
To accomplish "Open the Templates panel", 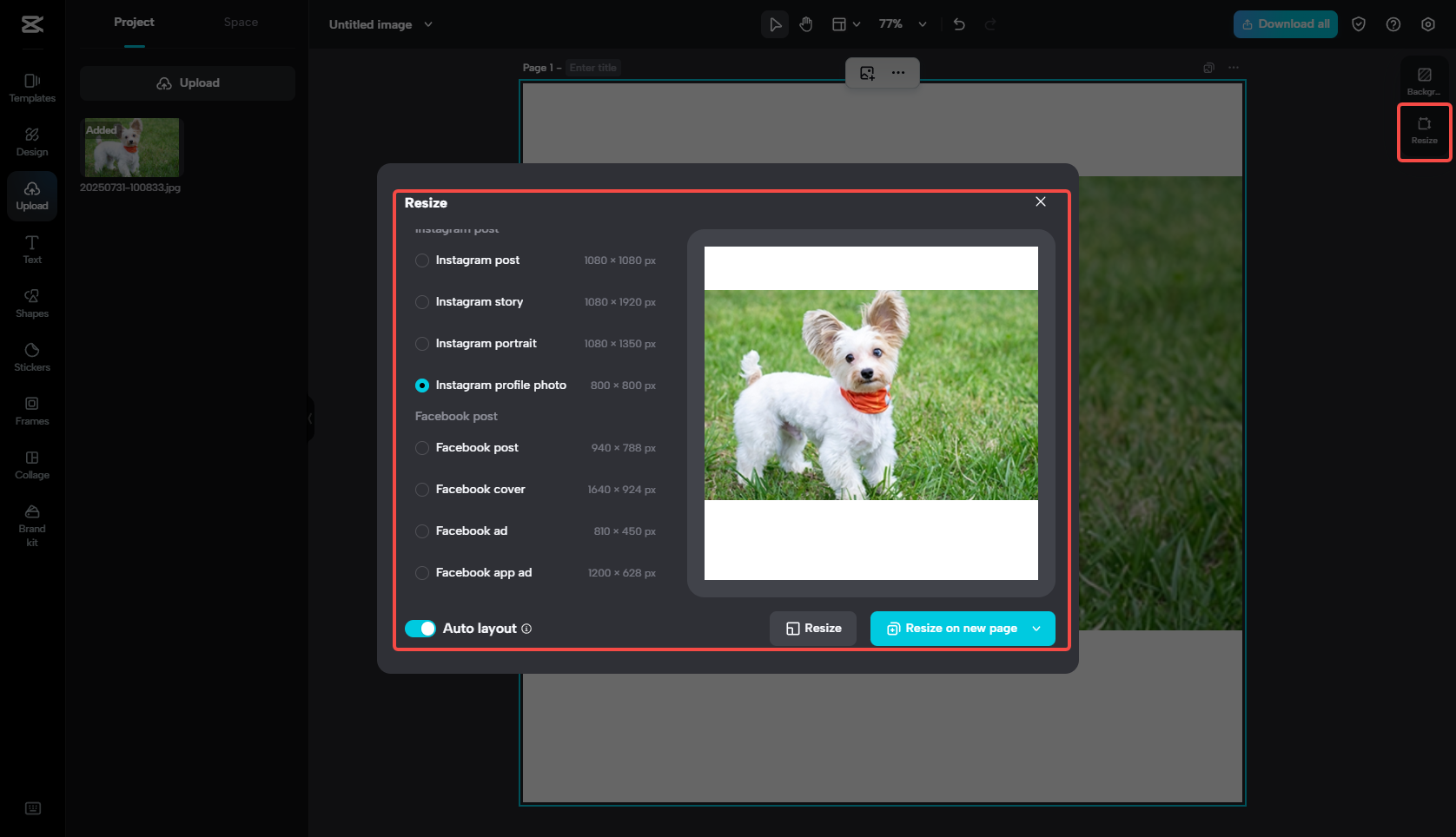I will click(32, 89).
